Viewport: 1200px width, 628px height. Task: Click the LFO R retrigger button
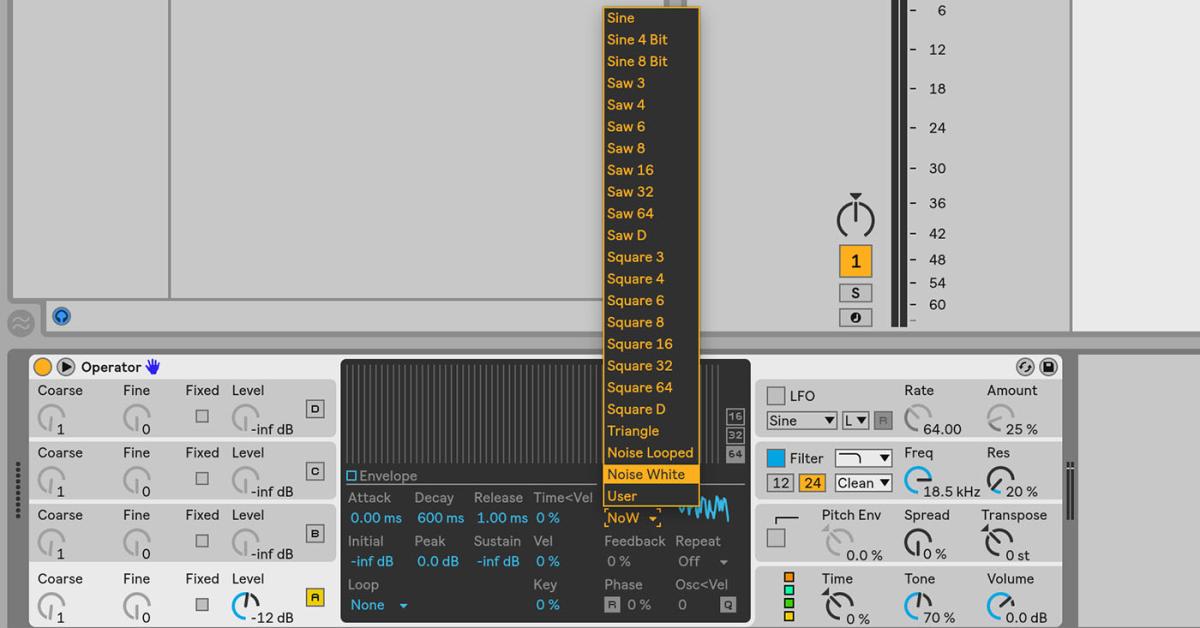click(882, 421)
